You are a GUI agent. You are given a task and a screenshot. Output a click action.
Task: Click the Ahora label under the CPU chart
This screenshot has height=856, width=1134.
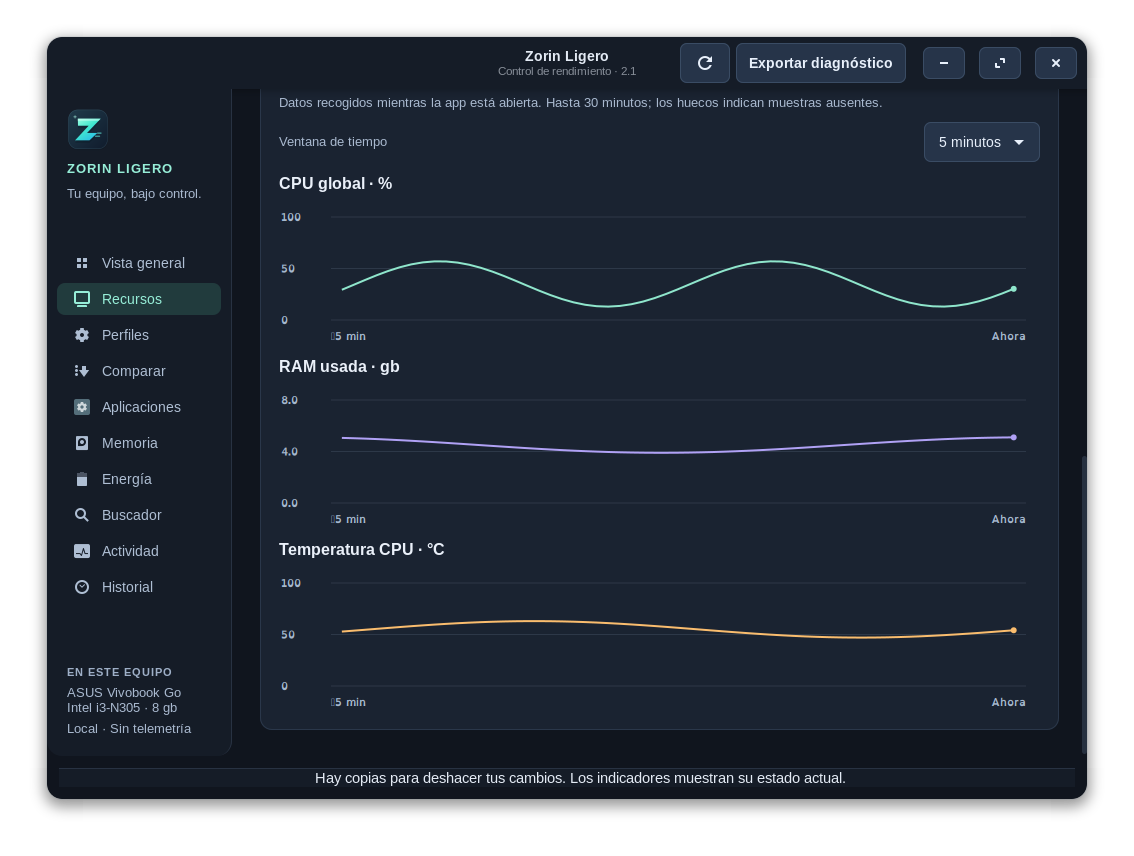(x=1008, y=336)
